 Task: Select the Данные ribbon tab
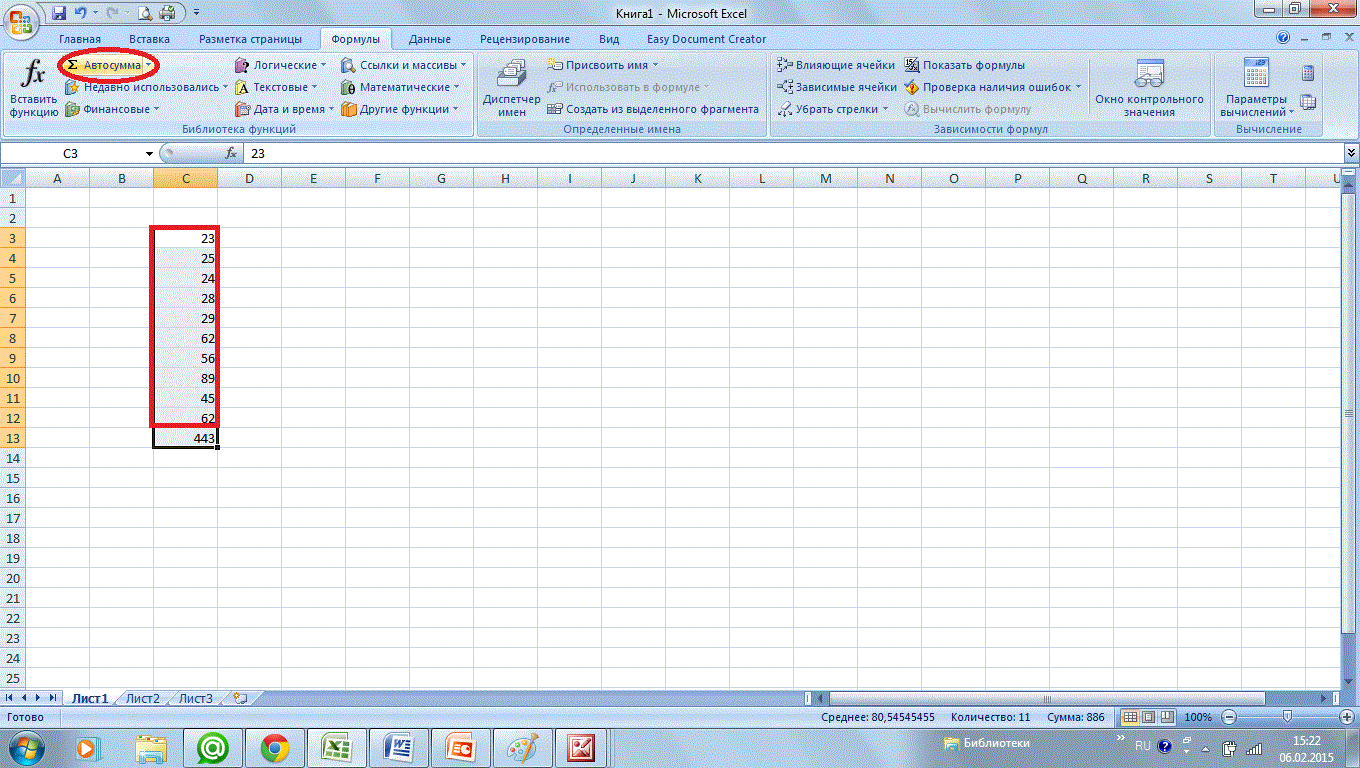pyautogui.click(x=430, y=39)
